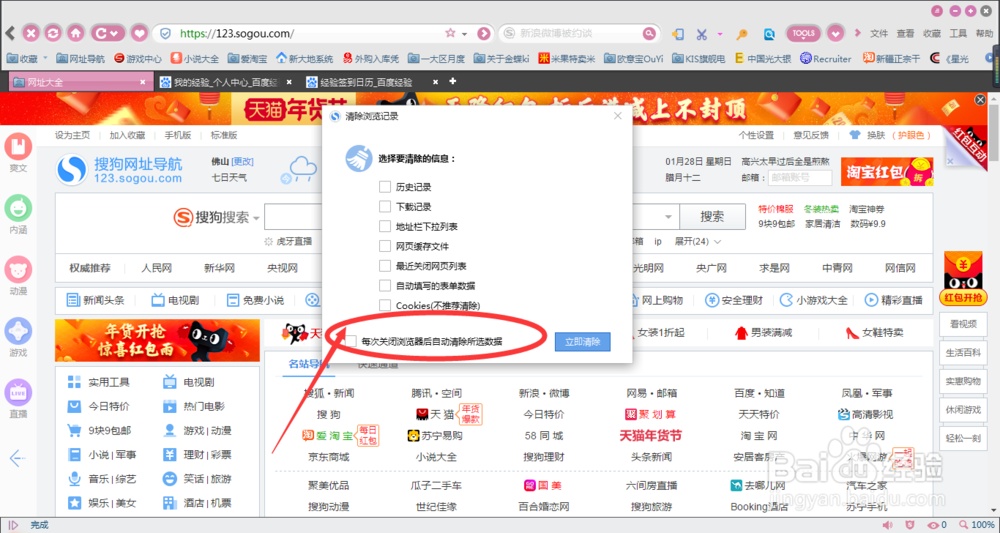
Task: Click the 邮箱账号 input field
Action: click(x=800, y=178)
